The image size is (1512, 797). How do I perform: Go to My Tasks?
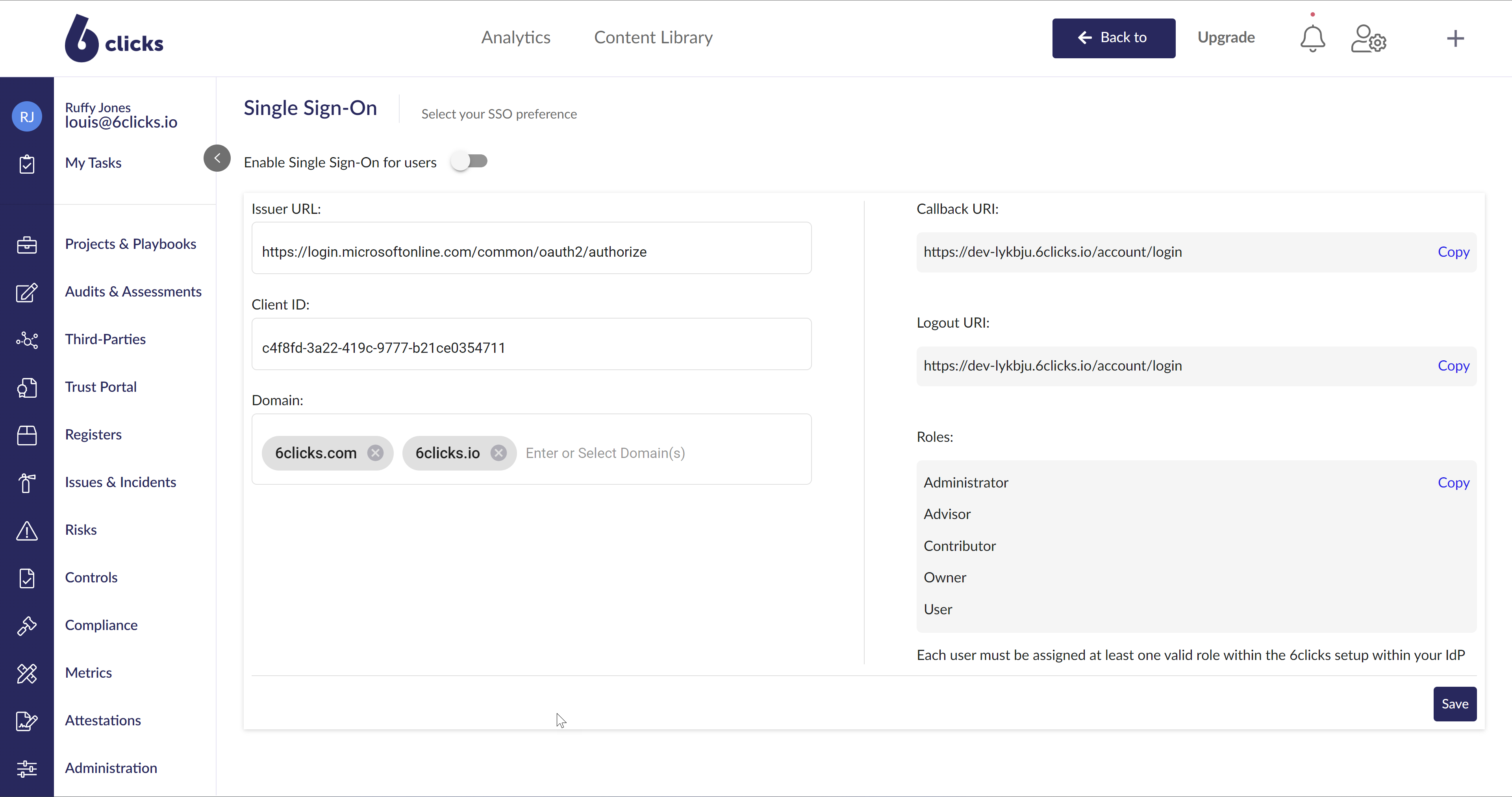pyautogui.click(x=93, y=163)
